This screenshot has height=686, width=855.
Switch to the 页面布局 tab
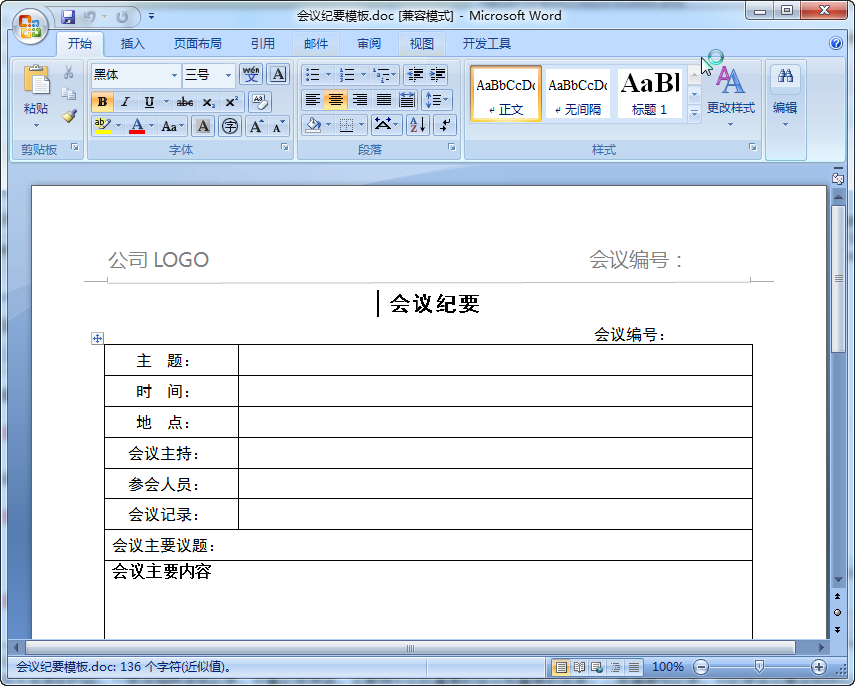(197, 44)
